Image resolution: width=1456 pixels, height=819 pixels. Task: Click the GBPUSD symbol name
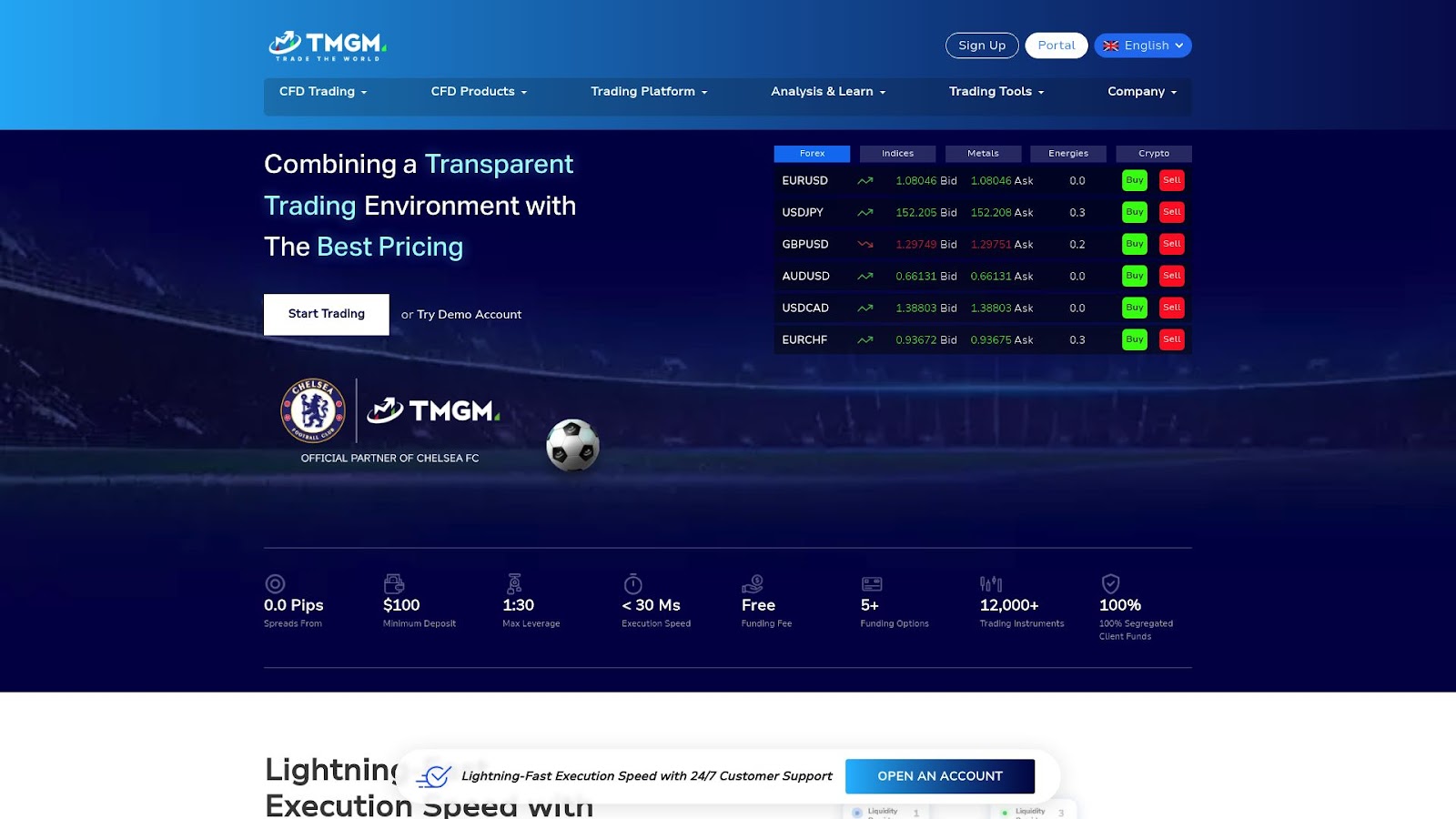click(x=805, y=245)
